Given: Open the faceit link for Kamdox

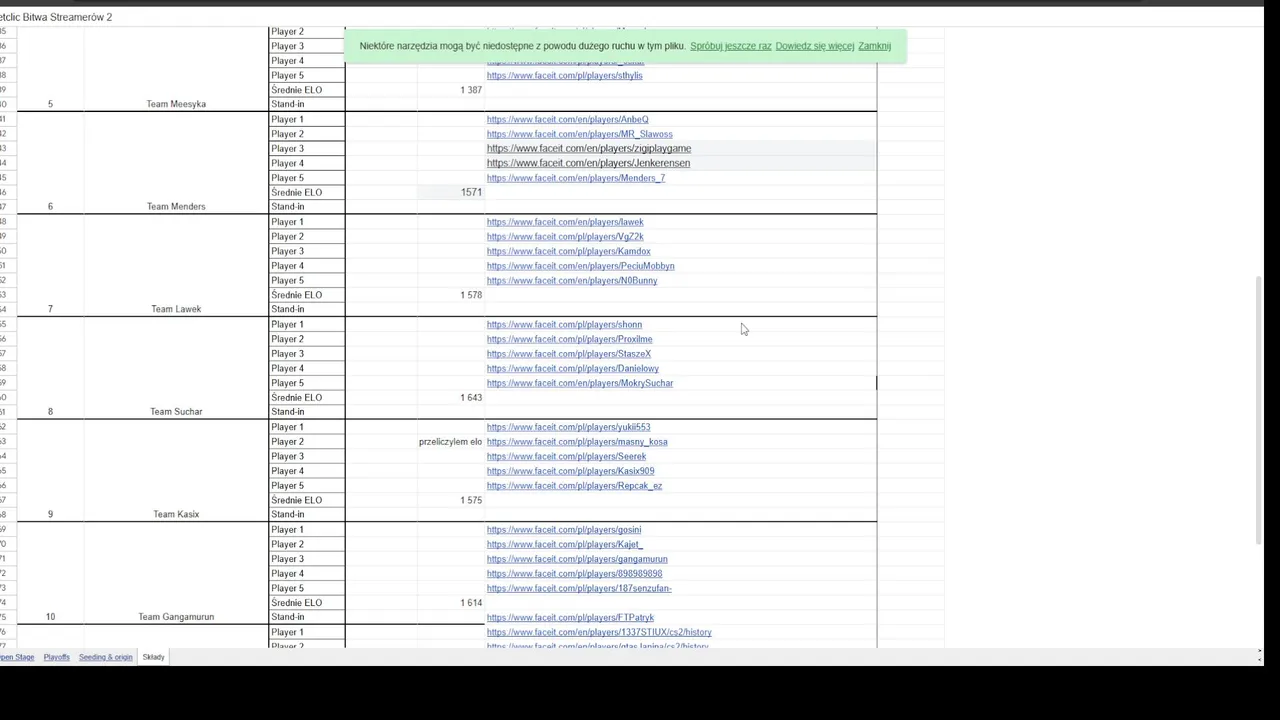Looking at the screenshot, I should tap(568, 251).
